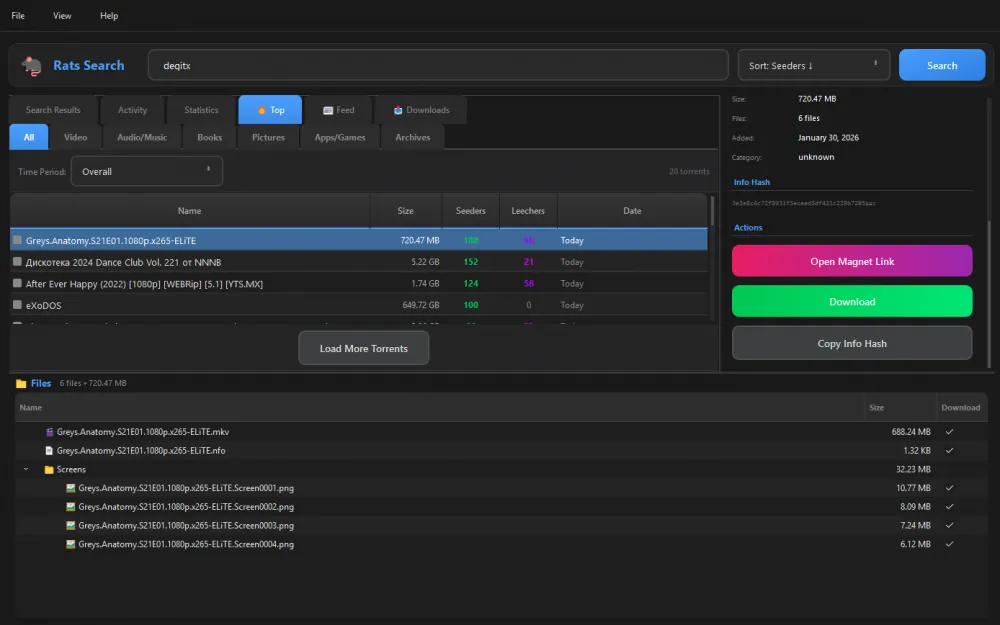Viewport: 1000px width, 625px height.
Task: Click Load More Torrents
Action: pos(363,348)
